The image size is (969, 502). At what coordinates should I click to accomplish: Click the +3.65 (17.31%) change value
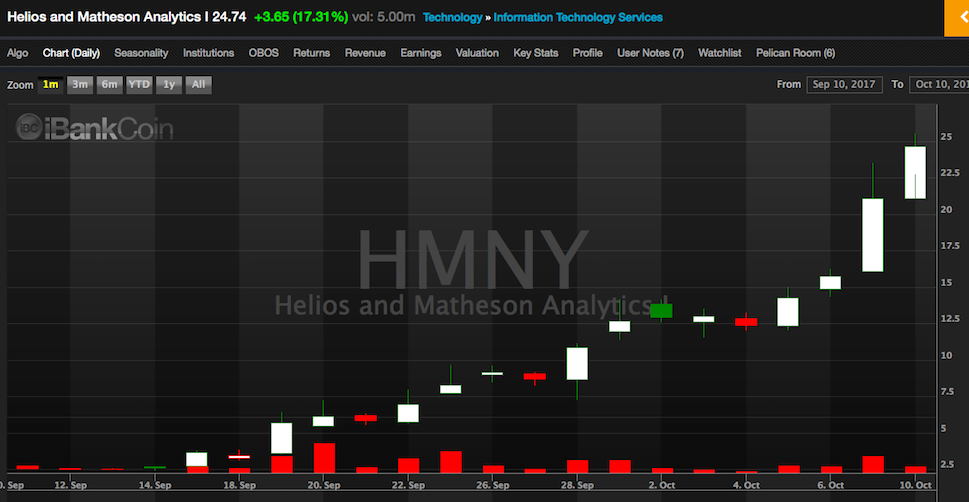click(x=301, y=17)
